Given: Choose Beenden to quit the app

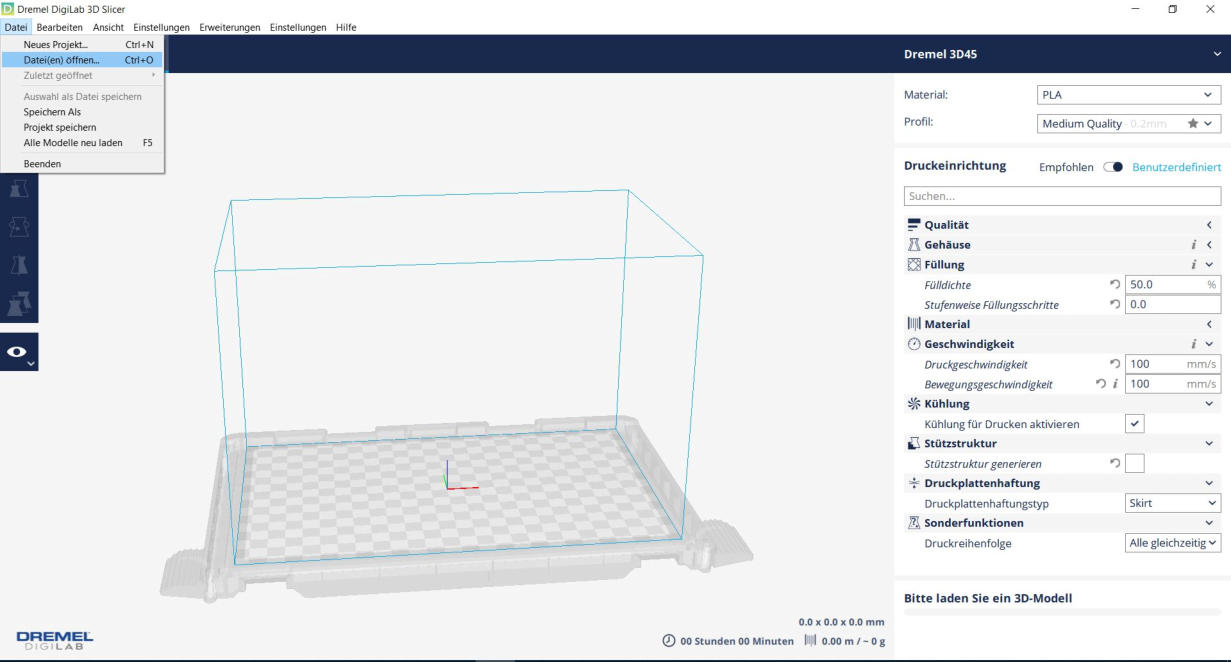Looking at the screenshot, I should [83, 164].
